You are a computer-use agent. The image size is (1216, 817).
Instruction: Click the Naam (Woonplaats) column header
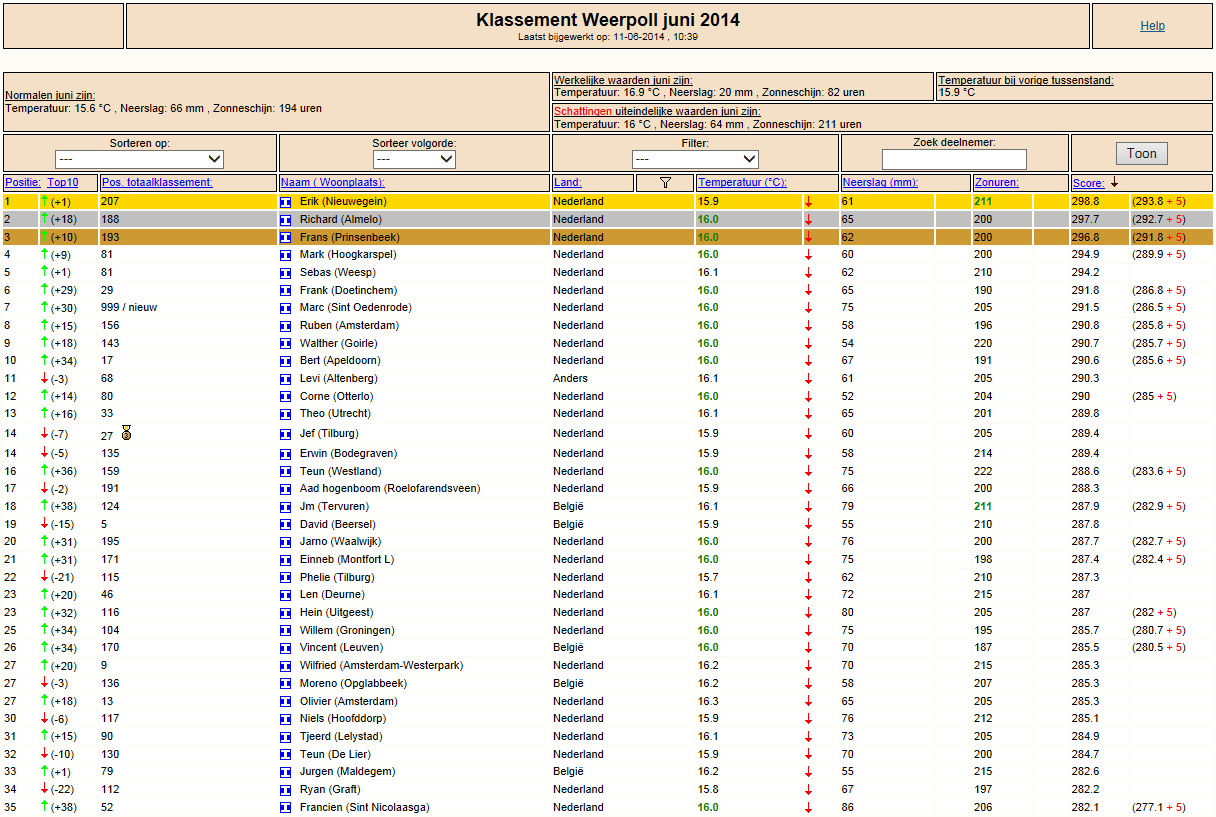[x=333, y=183]
